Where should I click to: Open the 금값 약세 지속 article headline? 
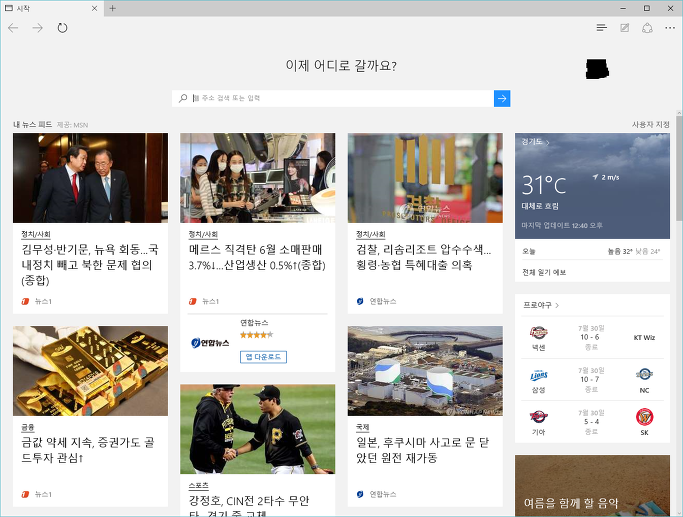(x=88, y=450)
